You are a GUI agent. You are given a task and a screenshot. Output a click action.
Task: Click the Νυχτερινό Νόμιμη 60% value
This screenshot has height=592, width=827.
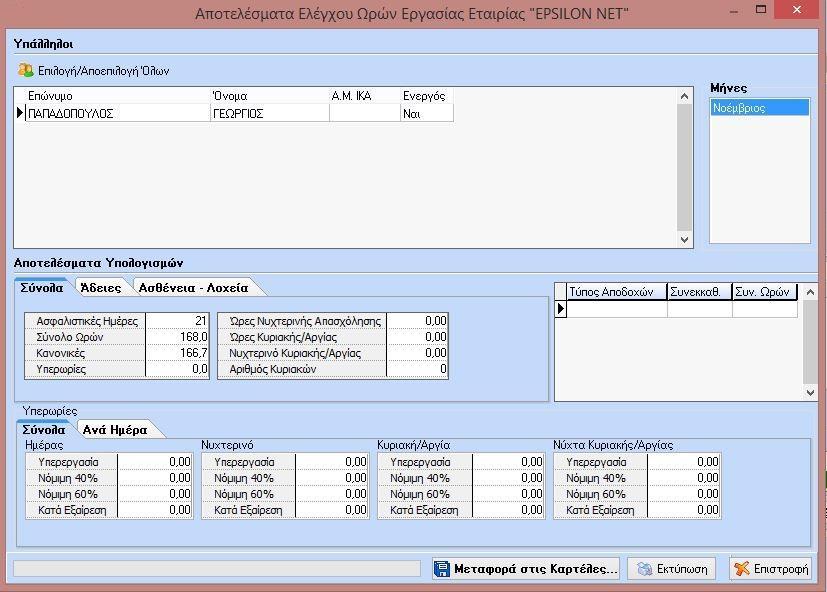332,494
